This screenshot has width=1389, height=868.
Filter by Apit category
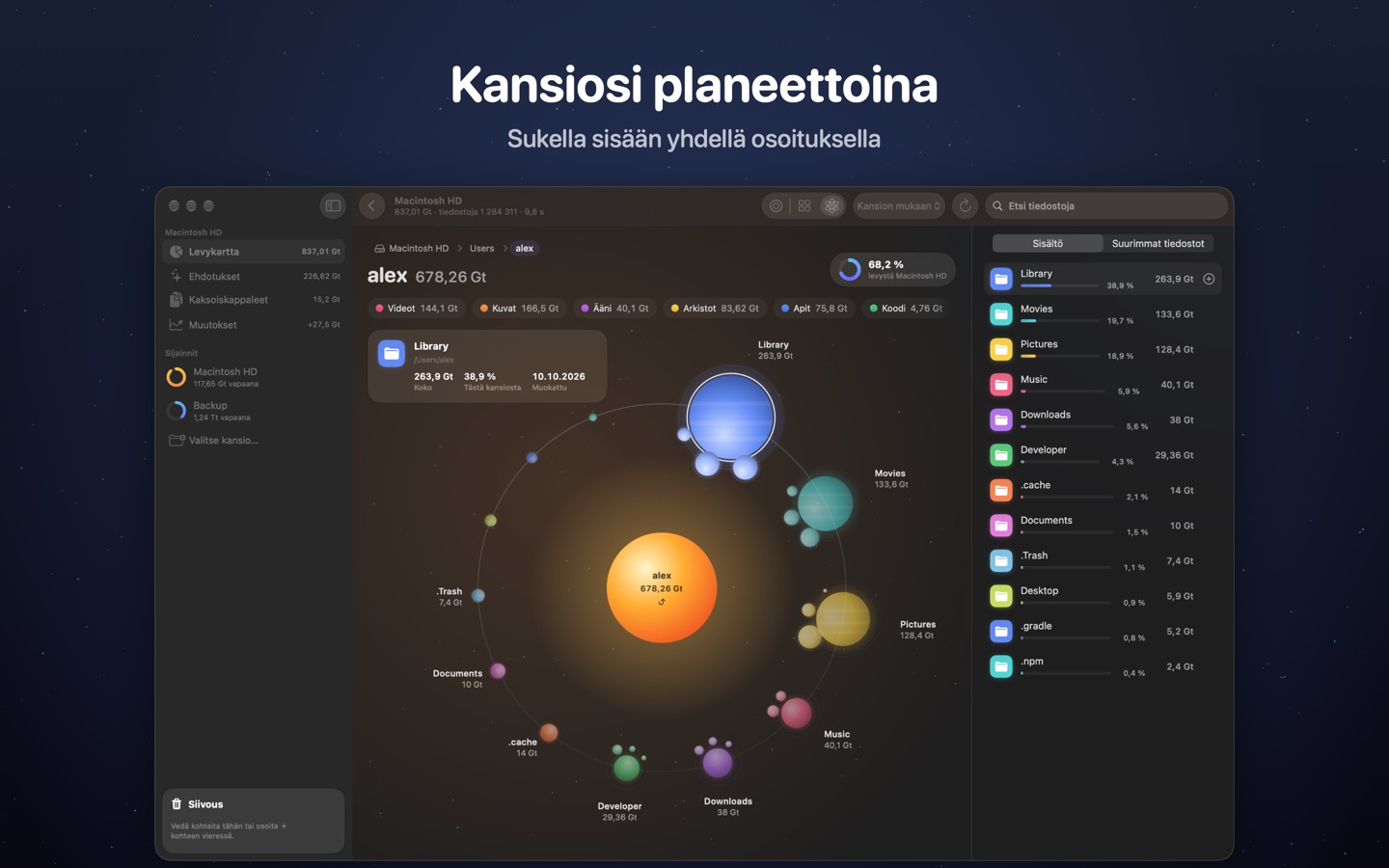(x=814, y=309)
